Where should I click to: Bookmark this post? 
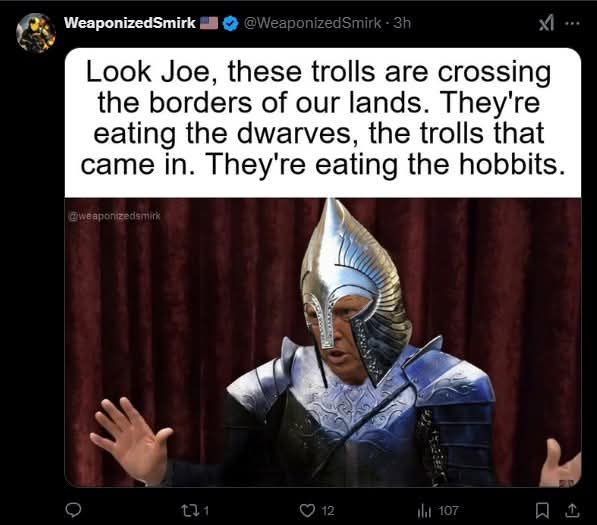(x=542, y=511)
